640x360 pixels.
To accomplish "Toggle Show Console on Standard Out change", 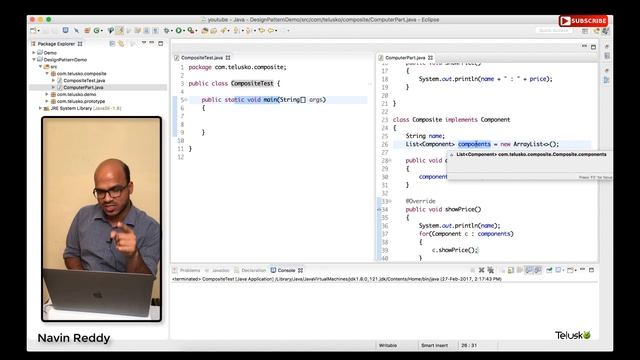I will pos(529,270).
